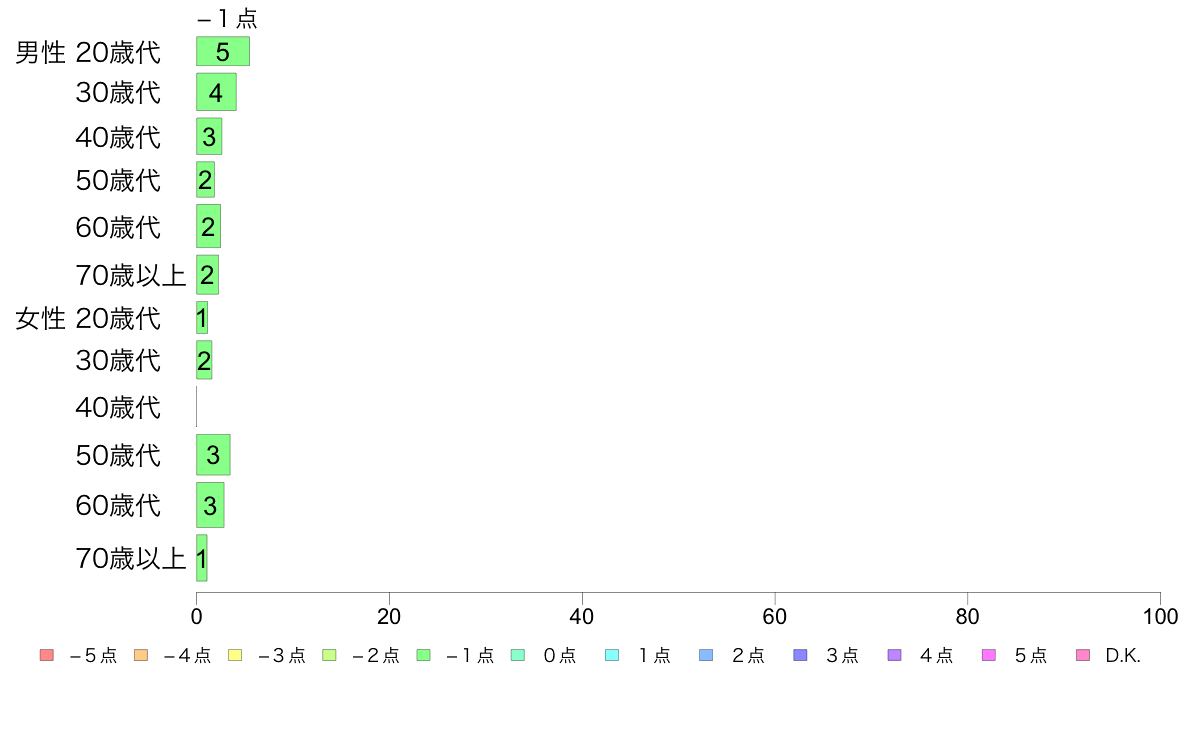Click the −4点 orange legend swatch
1188x736 pixels.
141,655
